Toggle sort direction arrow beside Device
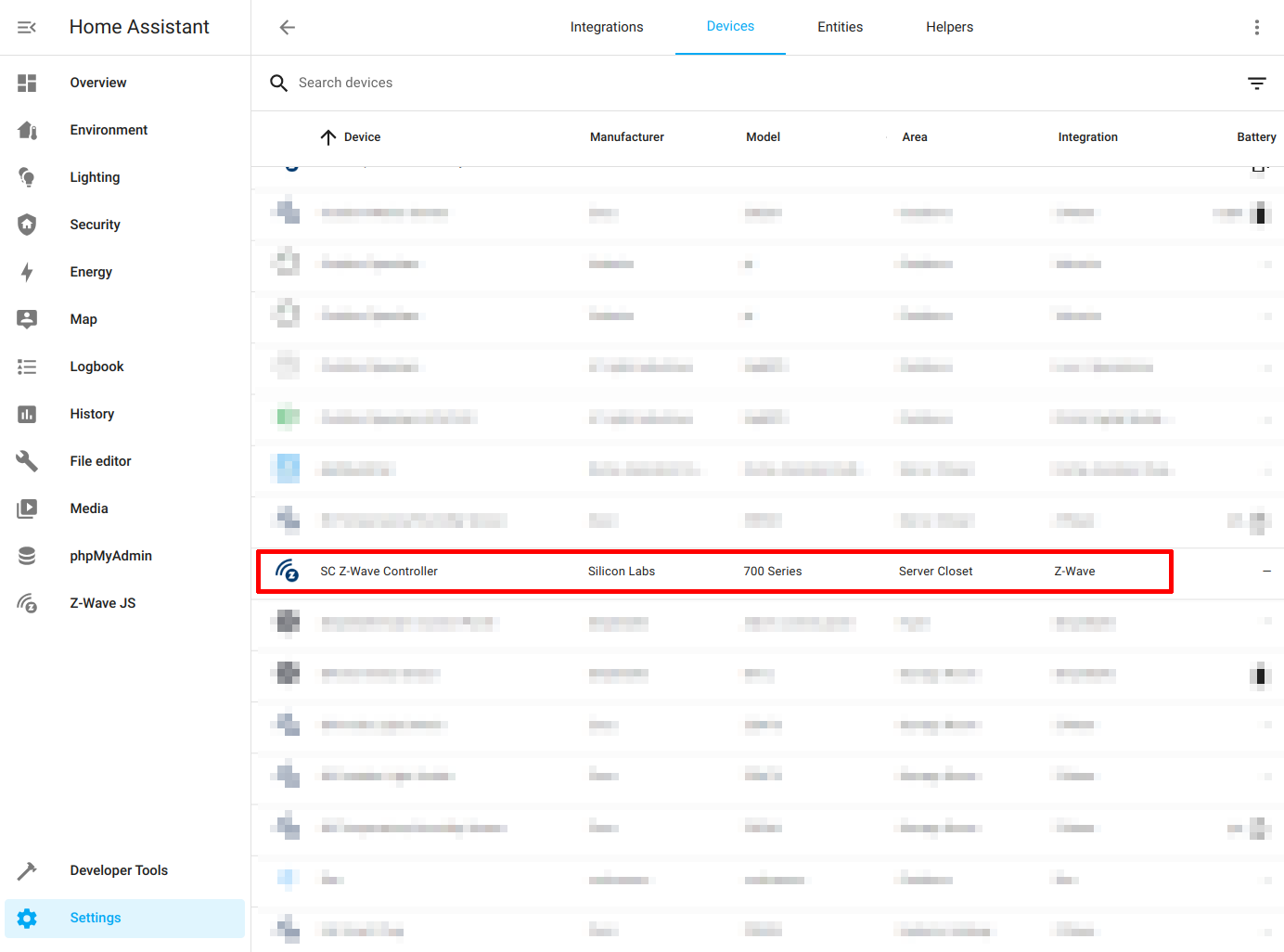Screen dimensions: 1284x952 (328, 137)
